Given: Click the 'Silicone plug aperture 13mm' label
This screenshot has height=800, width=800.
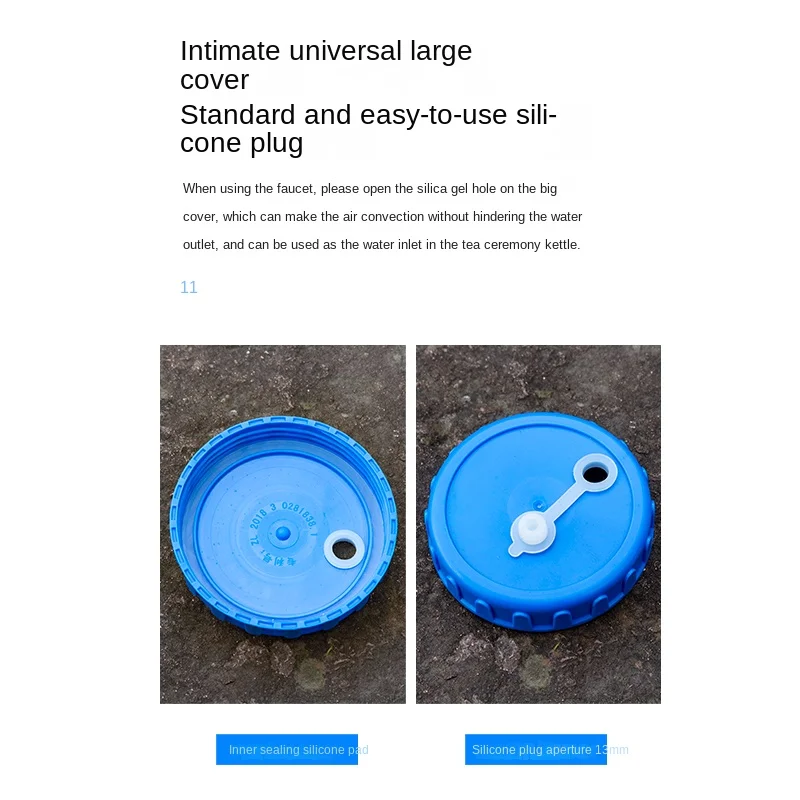Looking at the screenshot, I should coord(550,749).
